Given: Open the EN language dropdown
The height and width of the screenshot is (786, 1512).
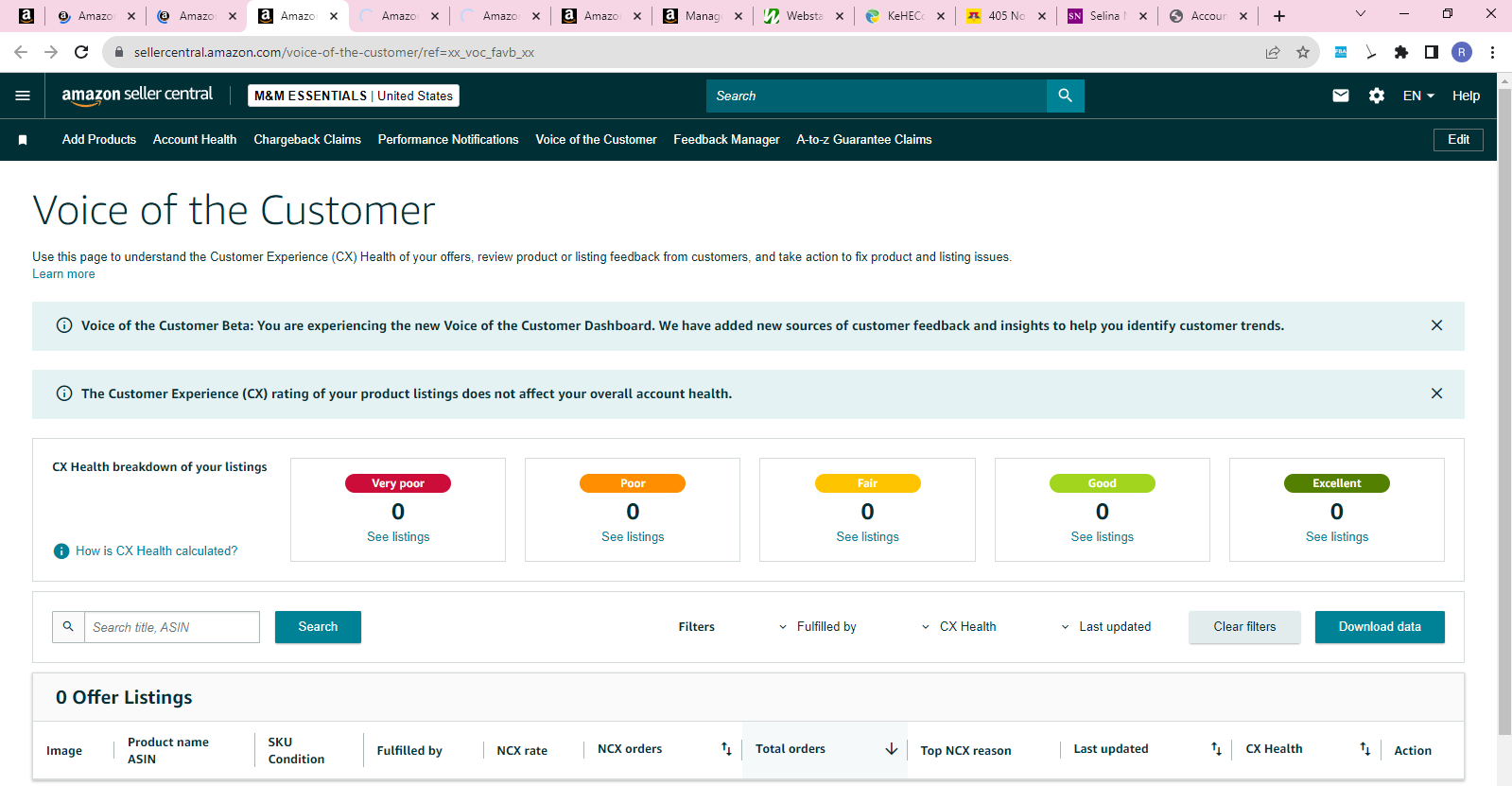Looking at the screenshot, I should (x=1418, y=96).
